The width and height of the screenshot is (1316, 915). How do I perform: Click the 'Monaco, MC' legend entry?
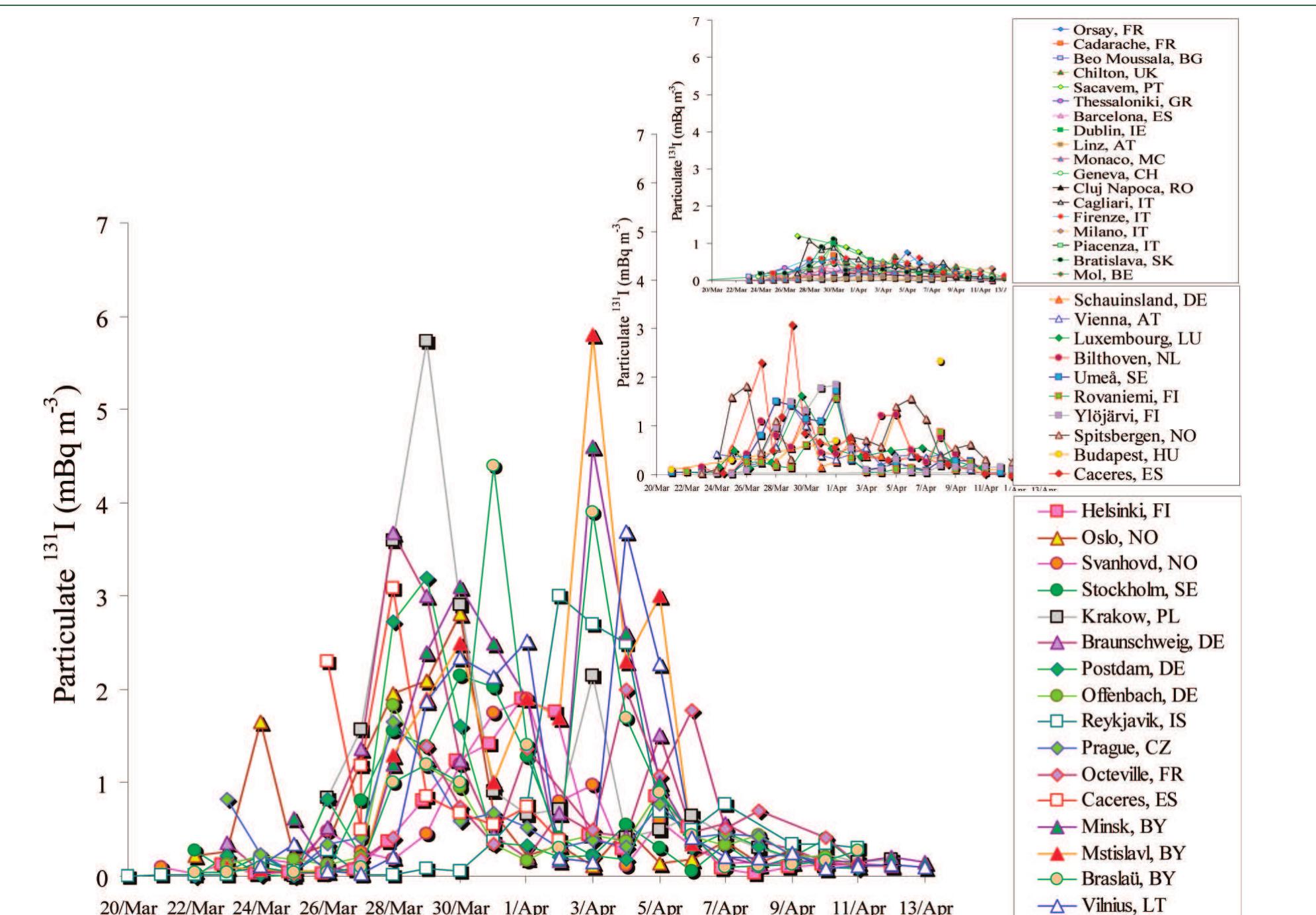1108,159
